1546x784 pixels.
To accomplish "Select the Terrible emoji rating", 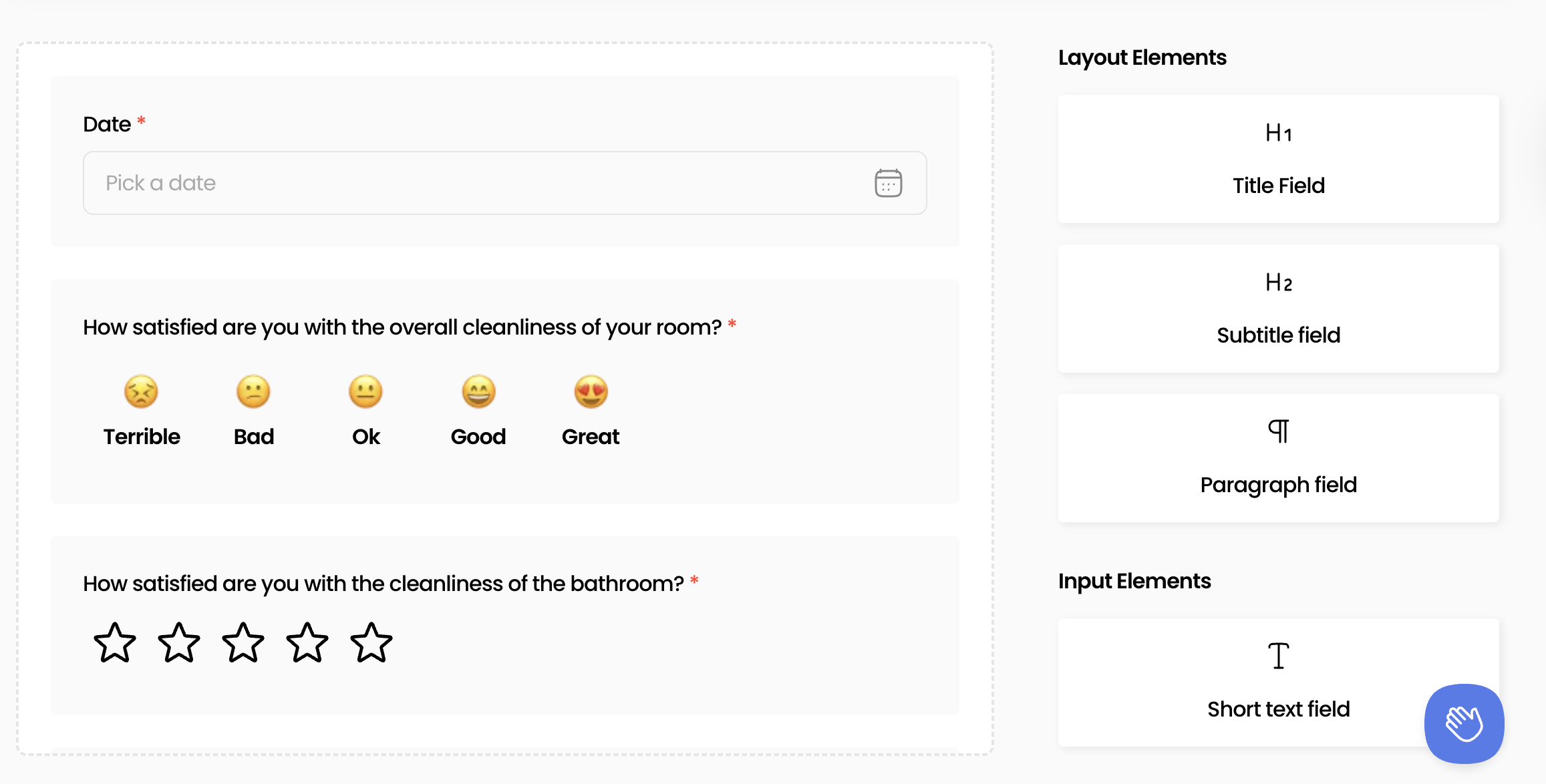I will click(x=141, y=393).
